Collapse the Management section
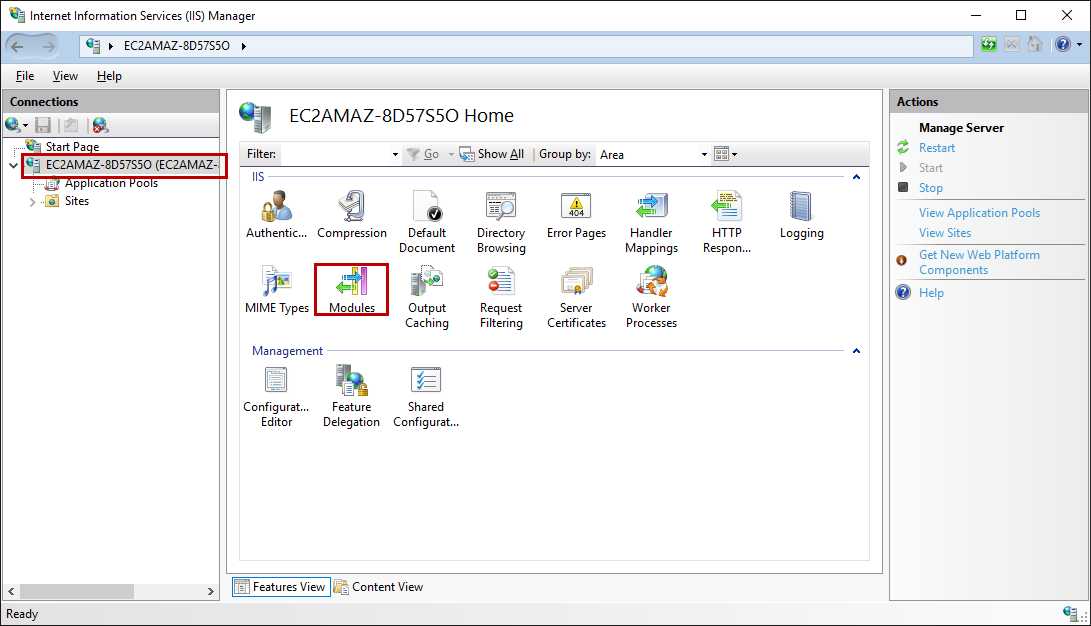Screen dimensions: 1091x626 857,351
